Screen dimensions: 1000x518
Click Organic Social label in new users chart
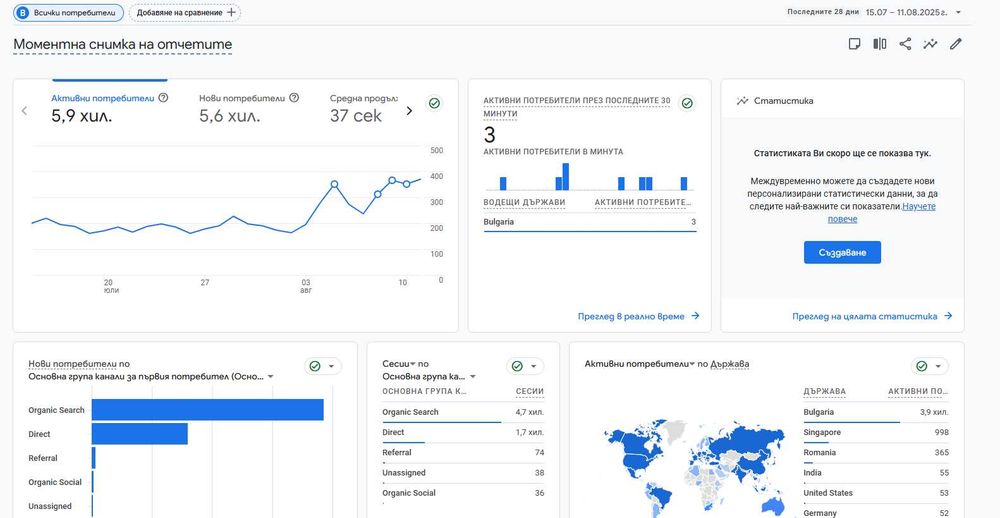(x=55, y=482)
